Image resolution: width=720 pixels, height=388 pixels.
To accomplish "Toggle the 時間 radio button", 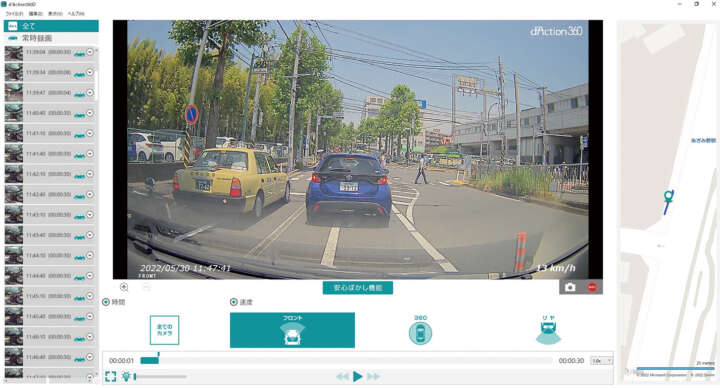I will click(x=106, y=302).
